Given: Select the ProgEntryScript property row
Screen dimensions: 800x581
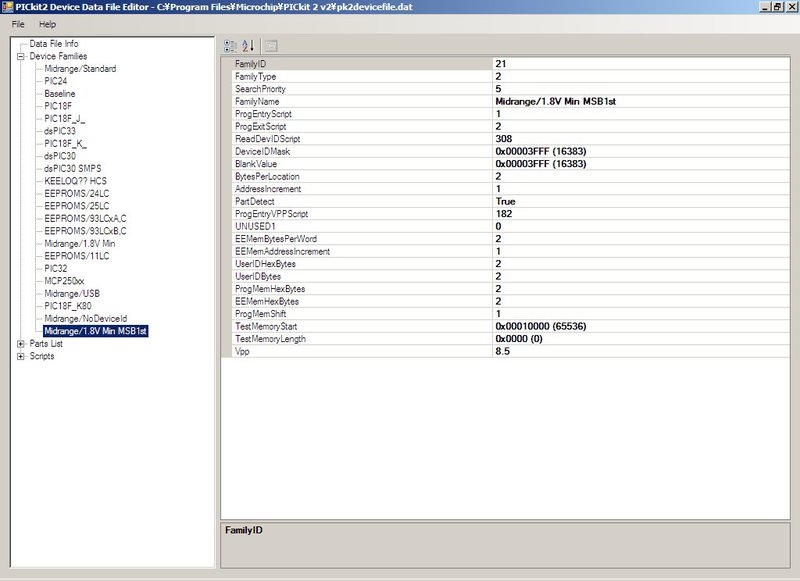Looking at the screenshot, I should pos(511,114).
